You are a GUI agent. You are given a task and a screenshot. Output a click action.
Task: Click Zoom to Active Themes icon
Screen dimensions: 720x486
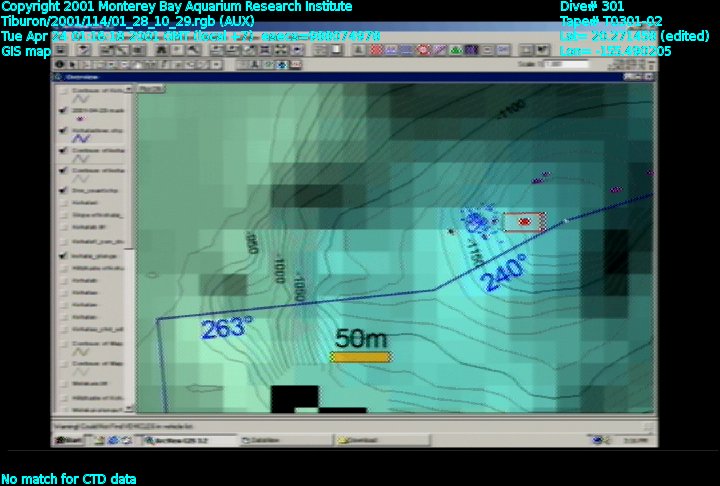click(x=232, y=50)
